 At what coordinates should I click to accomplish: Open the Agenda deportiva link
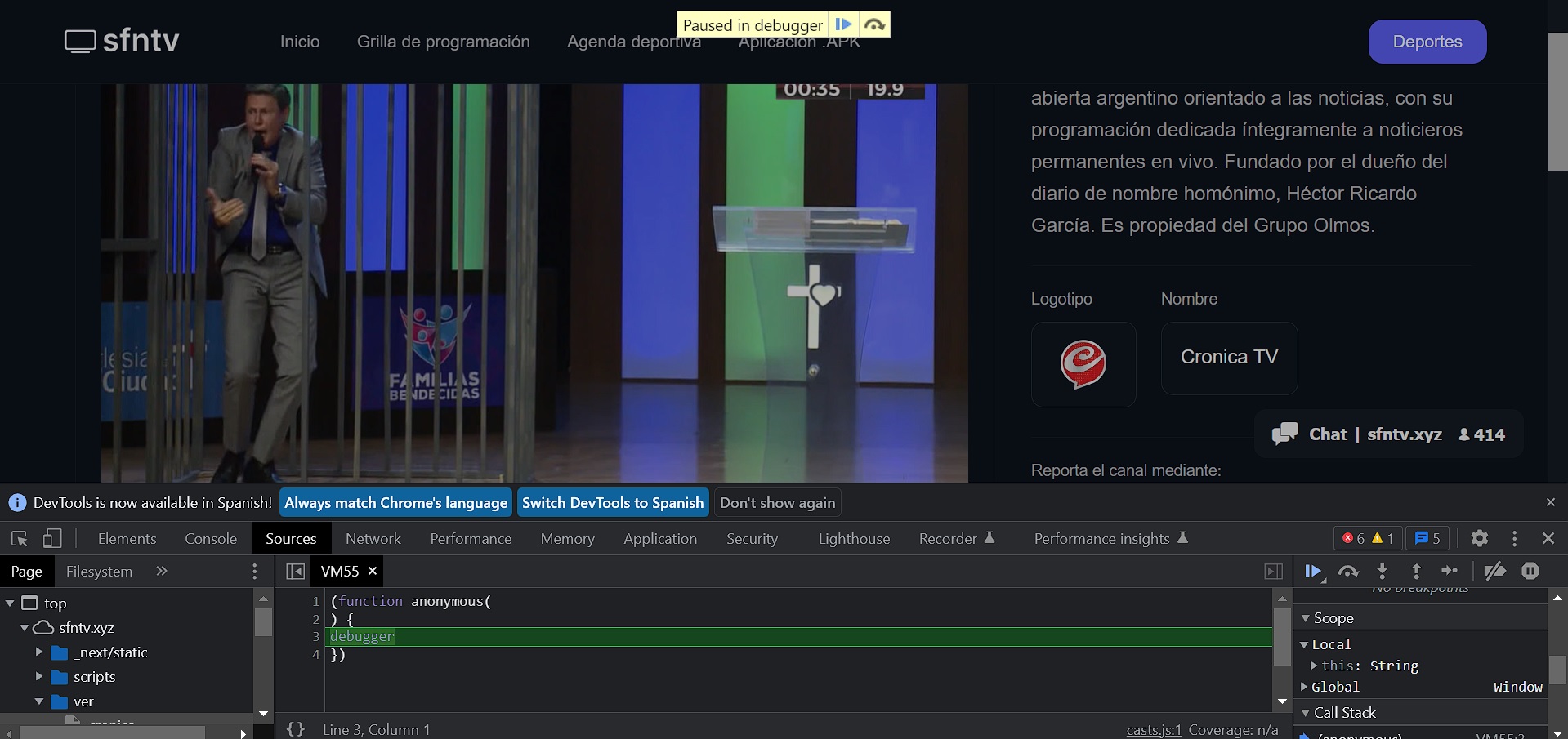[x=634, y=42]
